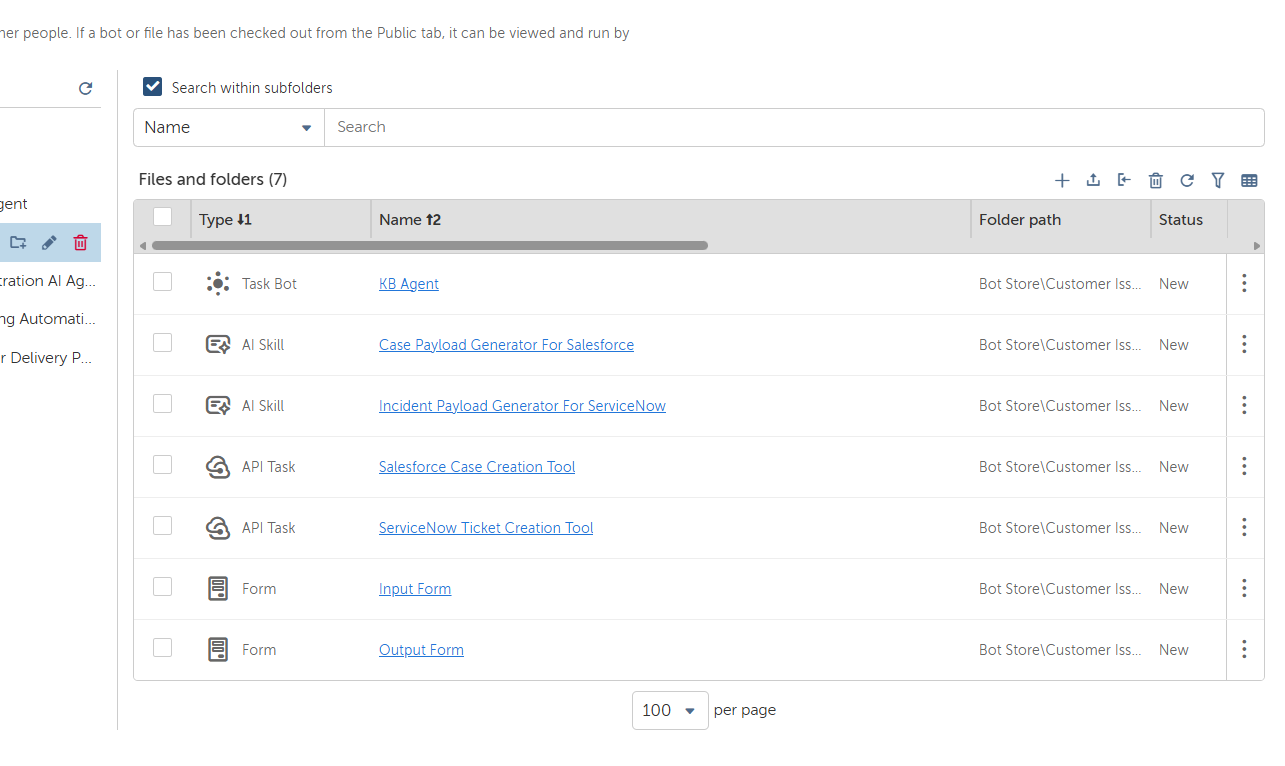Uncheck Search within subfolders
Screen dimensions: 1285x766
pyautogui.click(x=153, y=87)
